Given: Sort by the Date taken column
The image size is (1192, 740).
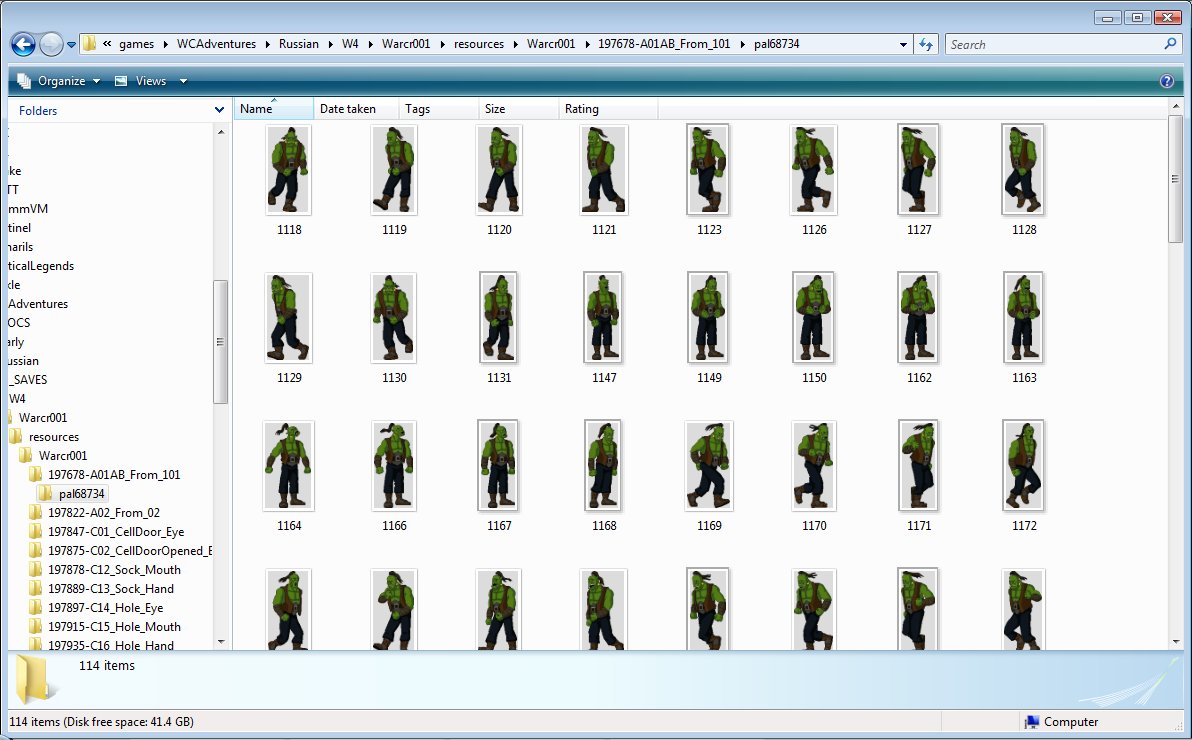Looking at the screenshot, I should point(356,109).
